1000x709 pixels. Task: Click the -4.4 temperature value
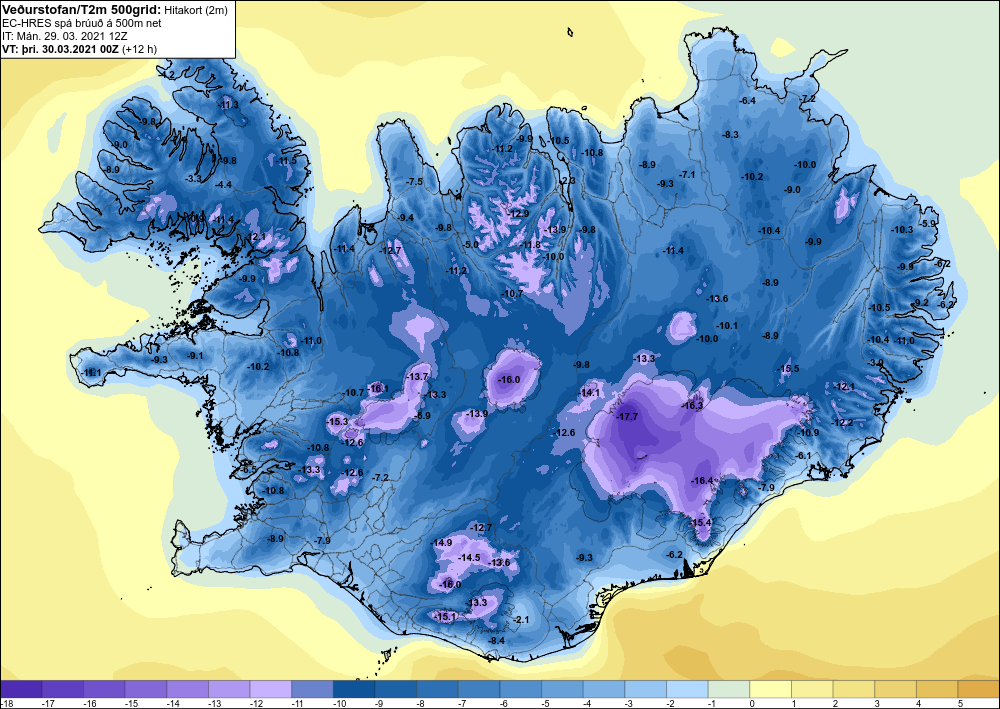(x=223, y=184)
